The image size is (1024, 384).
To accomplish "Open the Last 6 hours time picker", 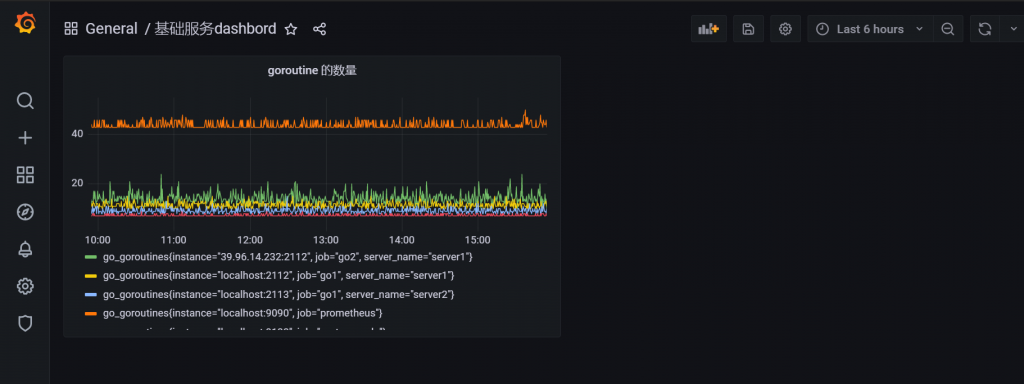I will [x=870, y=29].
